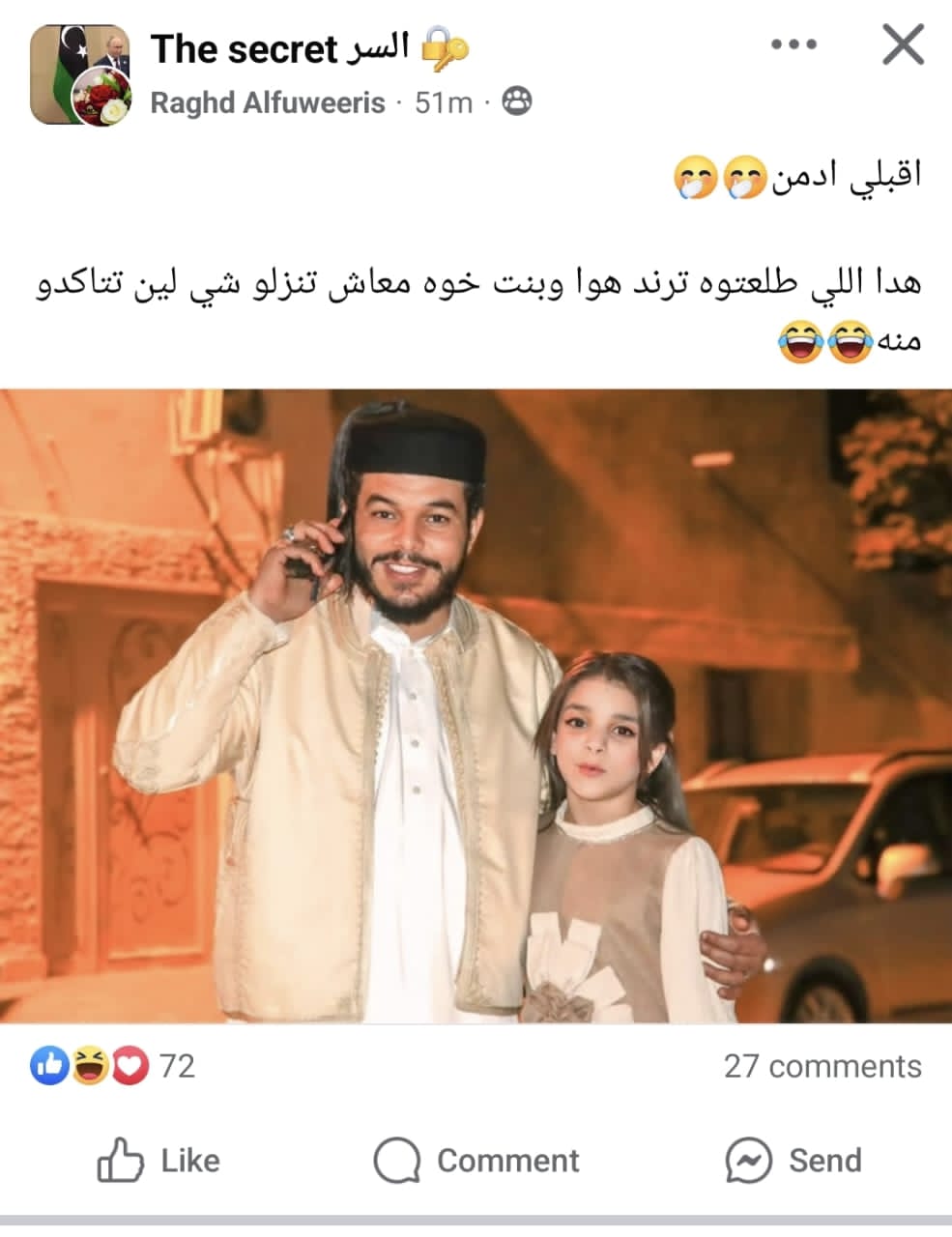View Raghd Alfuweeris profile name link
This screenshot has width=952, height=1237.
point(268,102)
